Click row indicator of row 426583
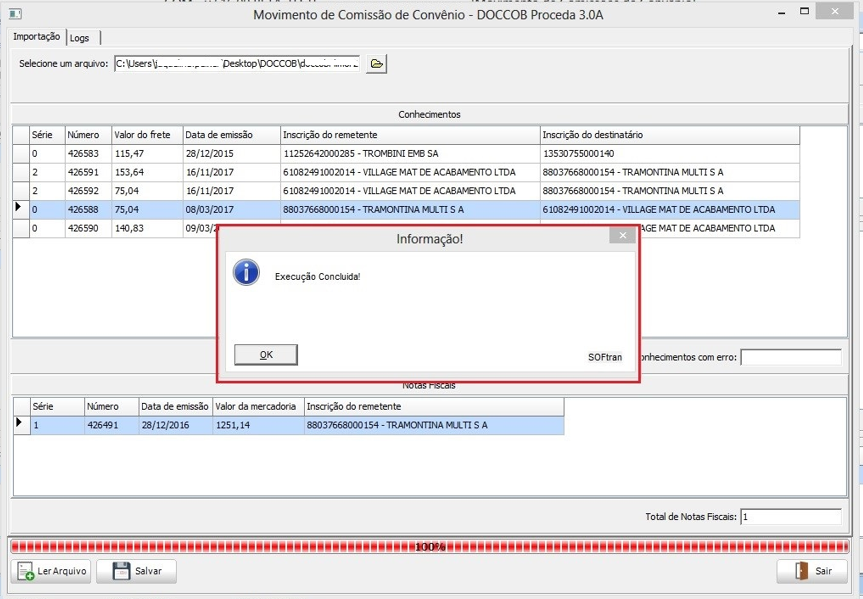Screen dimensions: 863x599 21,154
